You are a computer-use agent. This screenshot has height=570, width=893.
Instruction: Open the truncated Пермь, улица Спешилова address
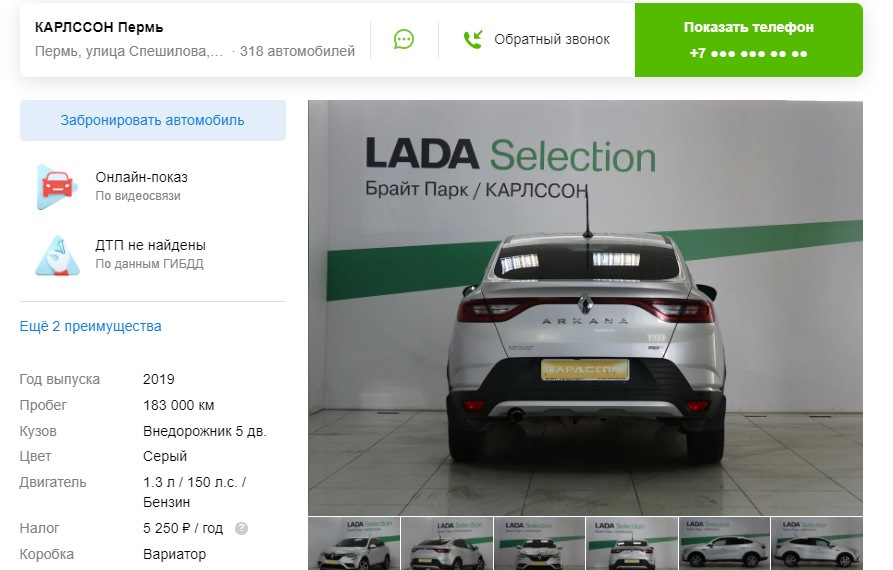coord(129,51)
